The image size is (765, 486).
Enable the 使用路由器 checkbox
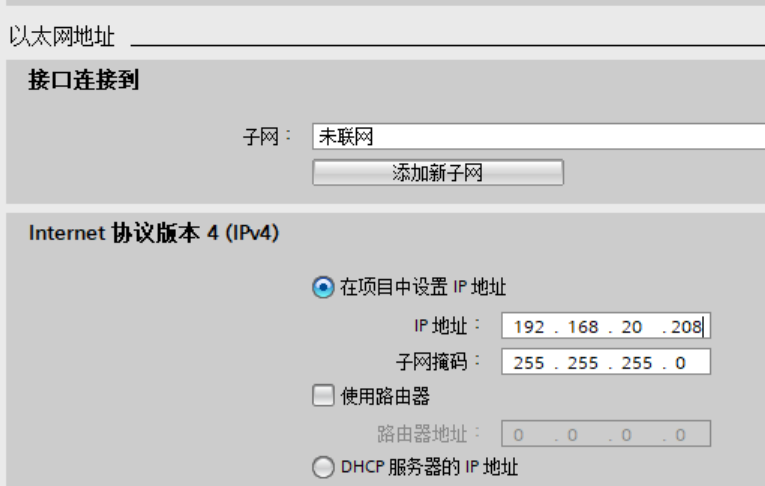[323, 396]
